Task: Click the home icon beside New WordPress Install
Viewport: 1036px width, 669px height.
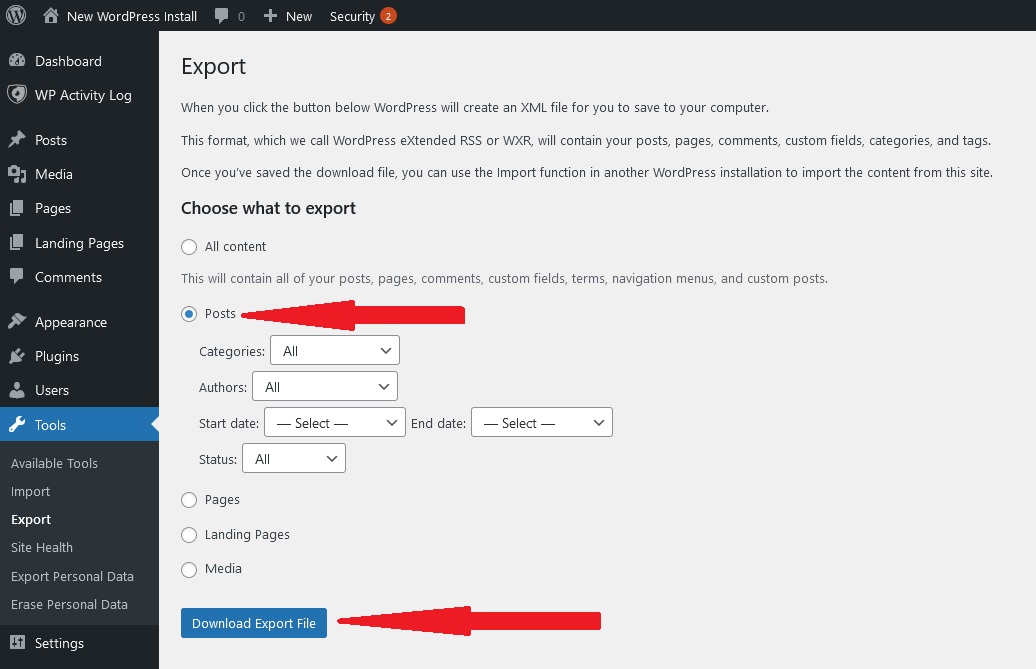Action: click(x=51, y=15)
